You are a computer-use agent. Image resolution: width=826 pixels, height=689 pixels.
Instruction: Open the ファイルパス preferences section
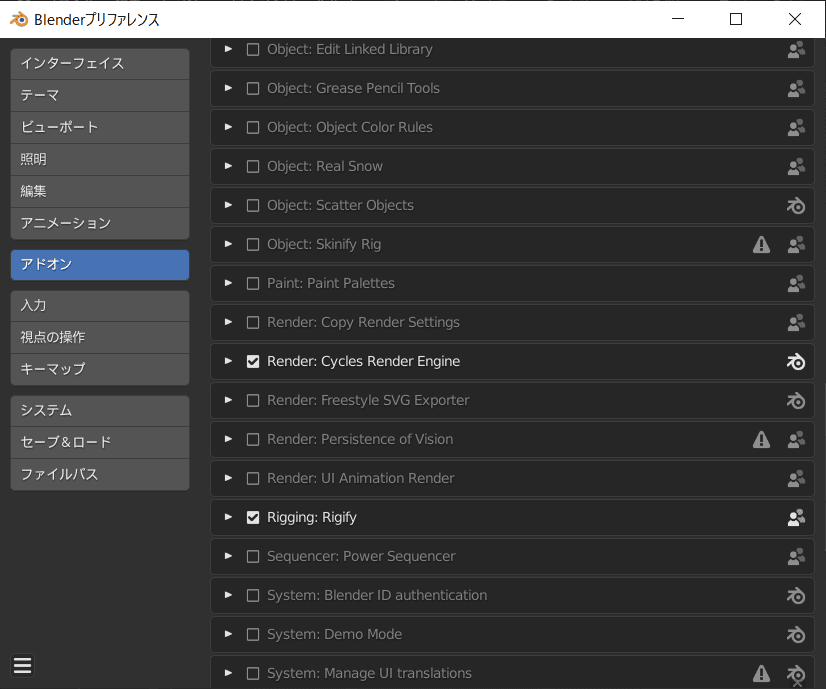click(100, 475)
